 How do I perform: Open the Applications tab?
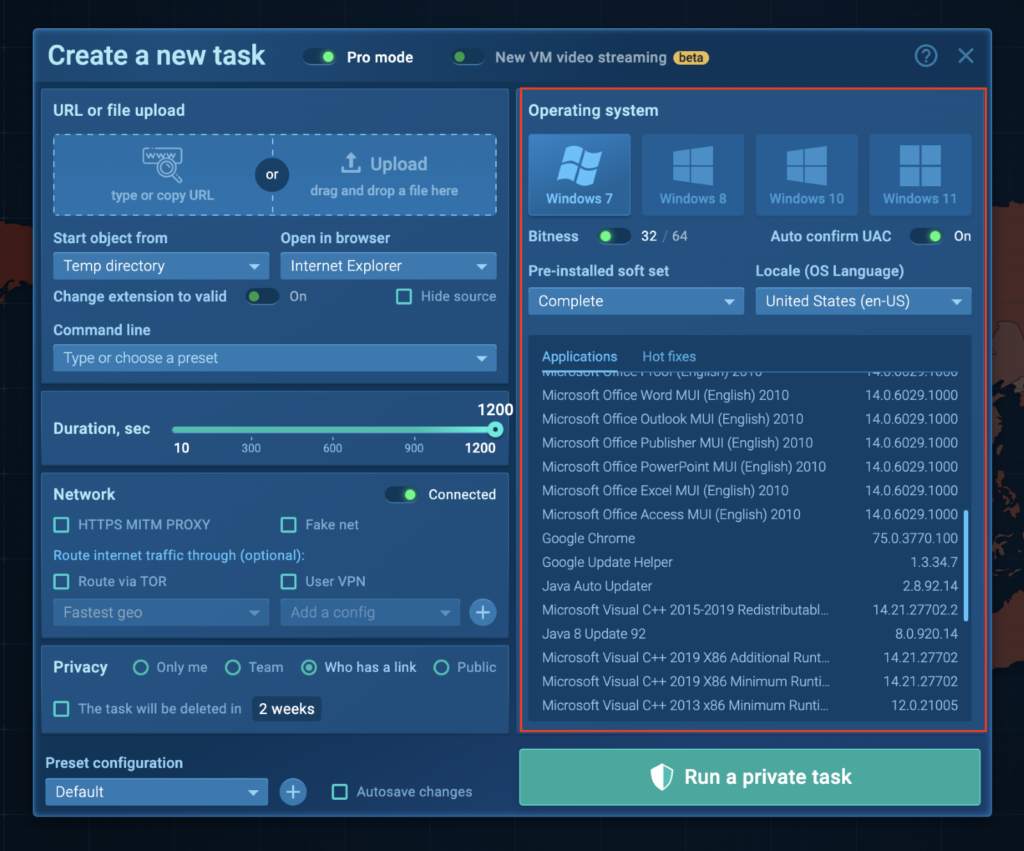click(x=579, y=357)
